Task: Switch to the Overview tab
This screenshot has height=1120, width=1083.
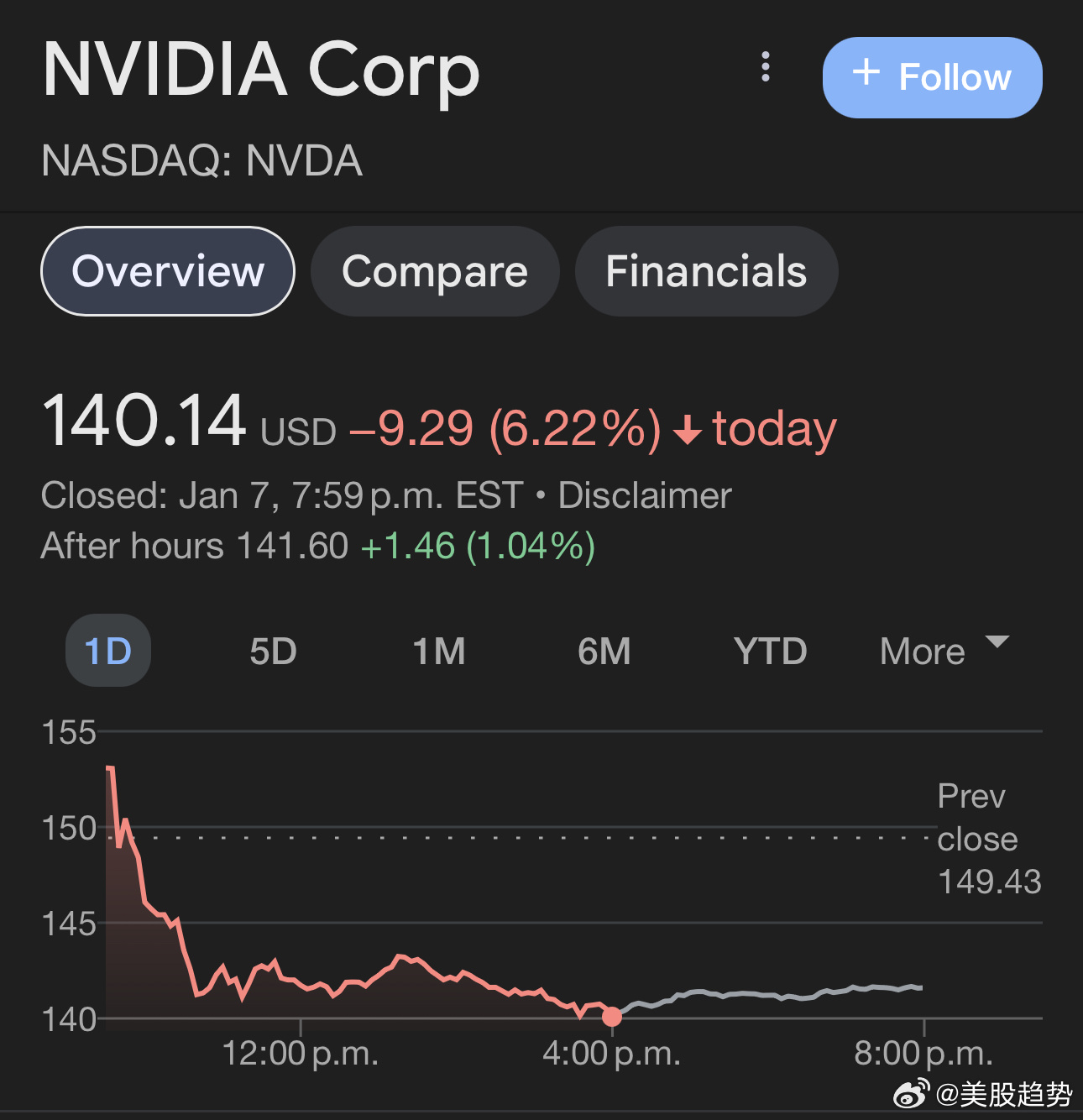Action: (168, 271)
